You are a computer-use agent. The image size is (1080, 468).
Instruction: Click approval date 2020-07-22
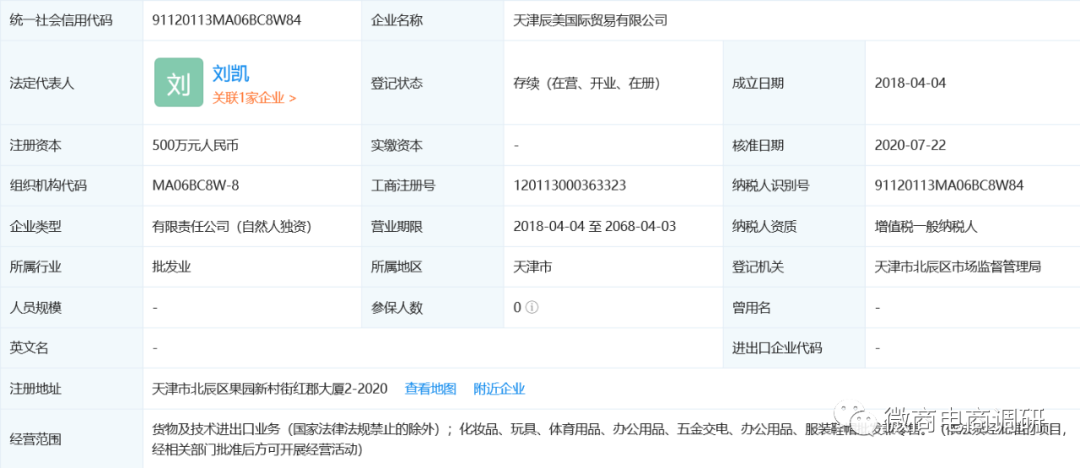[x=911, y=145]
